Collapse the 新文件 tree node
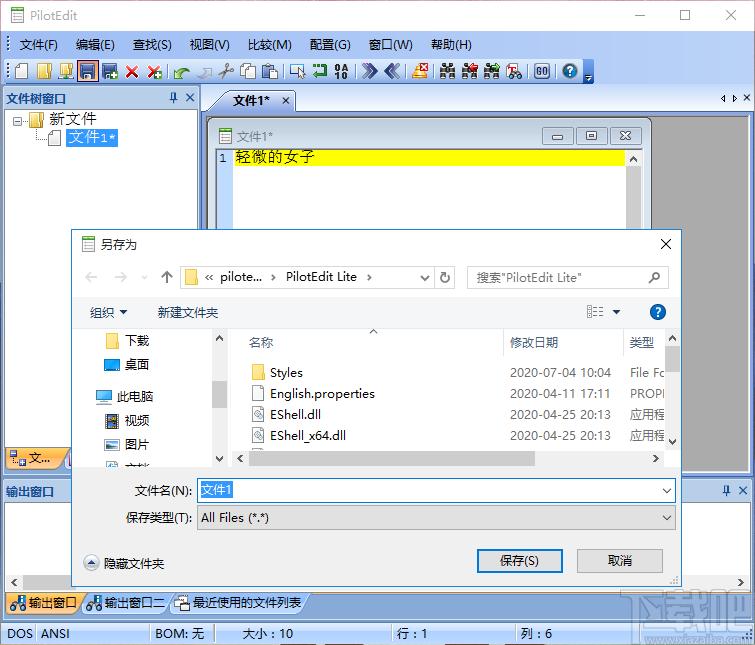Viewport: 755px width, 645px height. pos(17,121)
